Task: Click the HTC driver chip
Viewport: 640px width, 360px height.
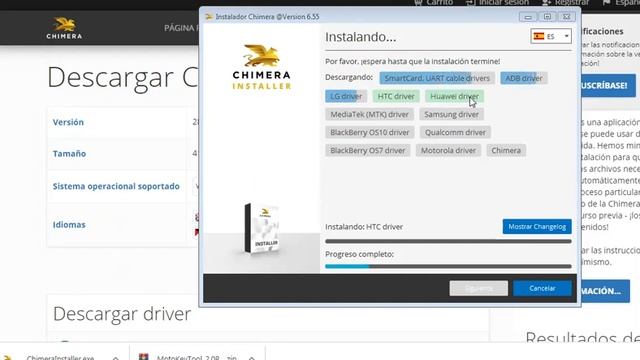Action: [x=396, y=96]
